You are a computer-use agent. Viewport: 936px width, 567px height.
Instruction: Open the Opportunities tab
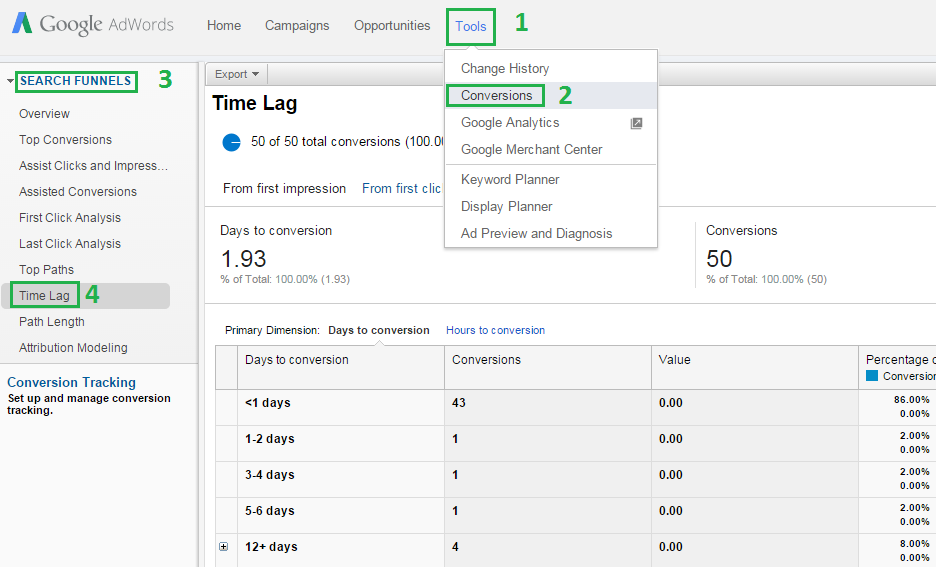(x=392, y=26)
